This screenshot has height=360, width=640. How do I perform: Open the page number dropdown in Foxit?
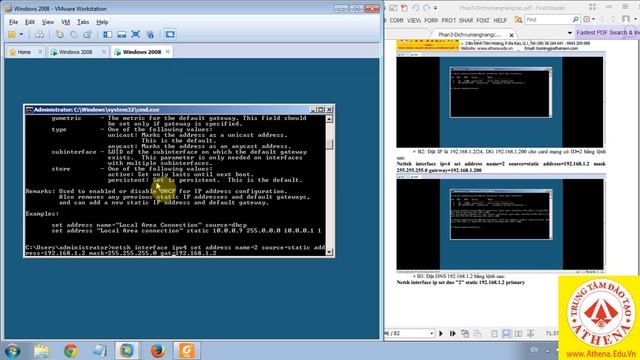pos(431,333)
